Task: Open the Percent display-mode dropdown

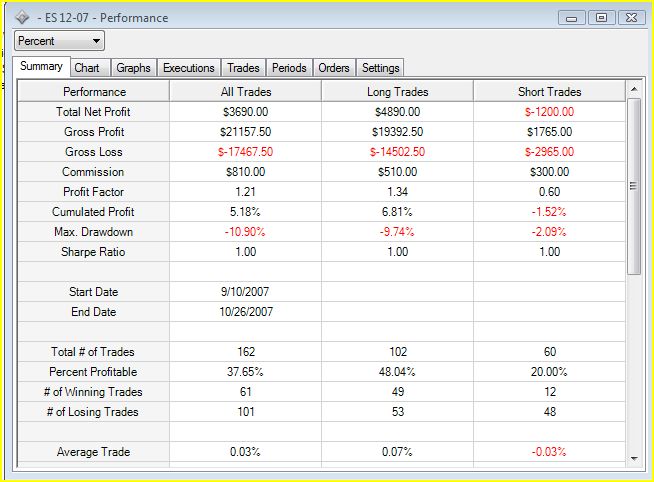Action: click(59, 41)
